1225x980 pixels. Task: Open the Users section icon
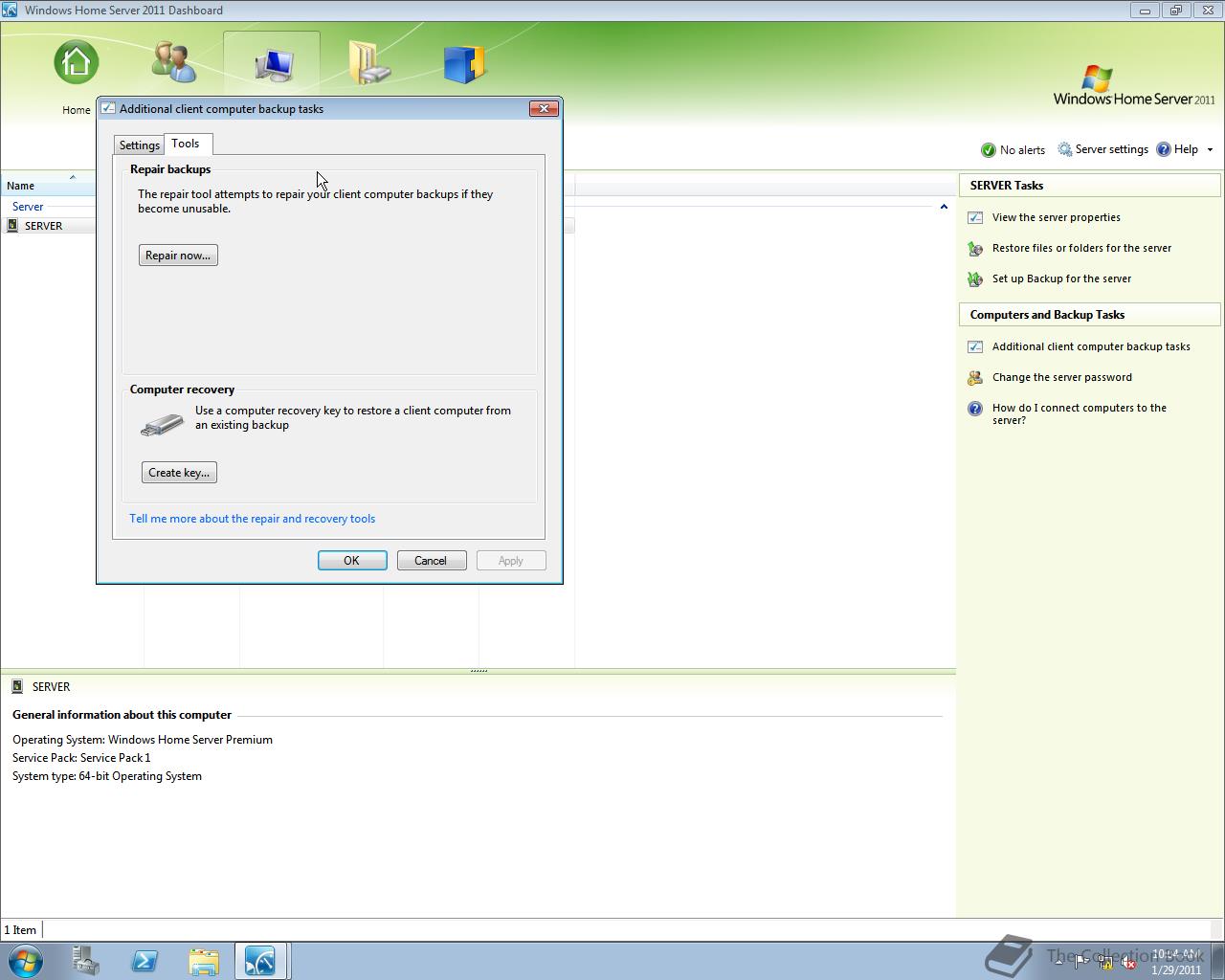pyautogui.click(x=174, y=63)
